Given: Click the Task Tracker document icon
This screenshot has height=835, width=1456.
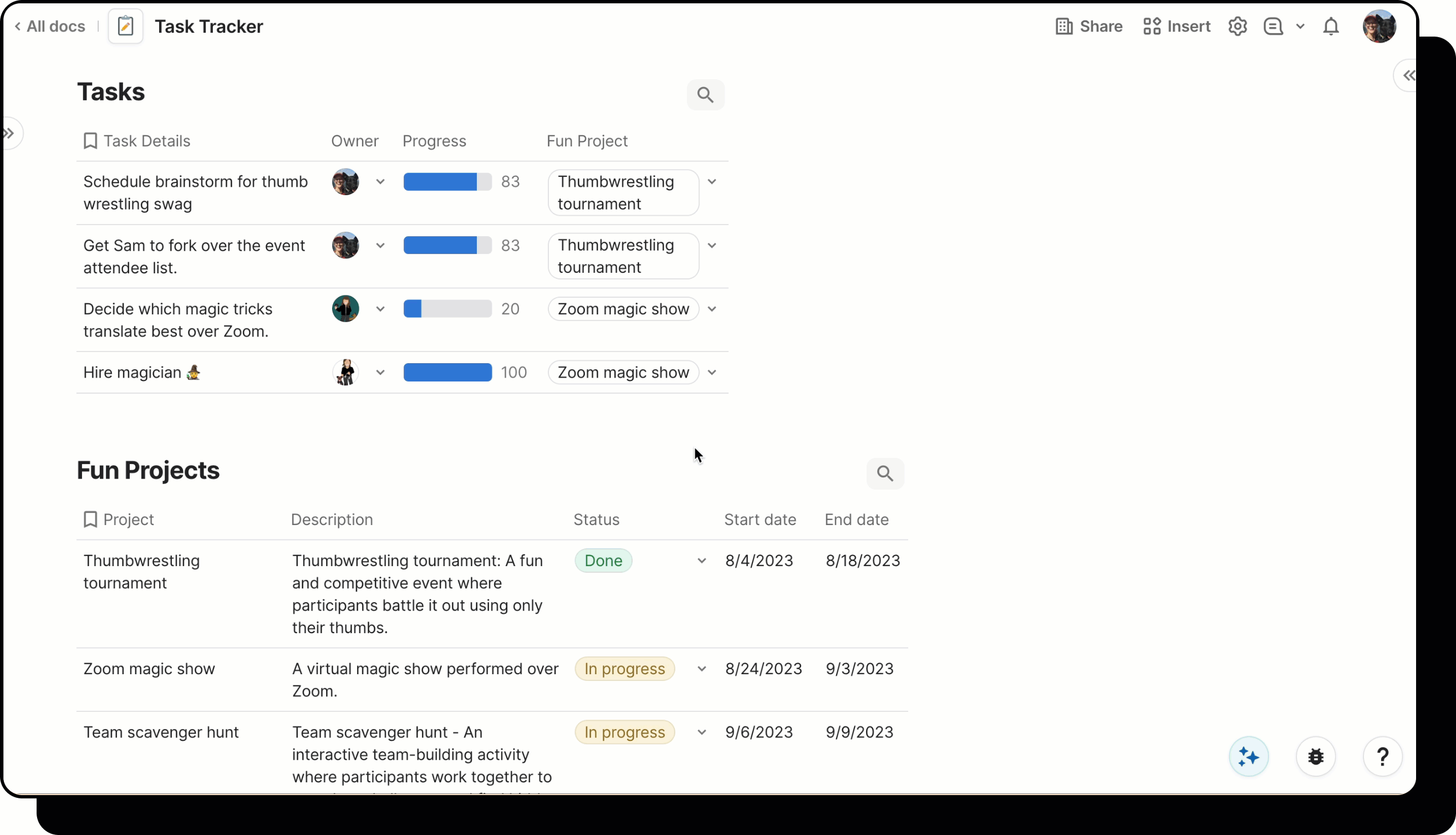Looking at the screenshot, I should 125,26.
